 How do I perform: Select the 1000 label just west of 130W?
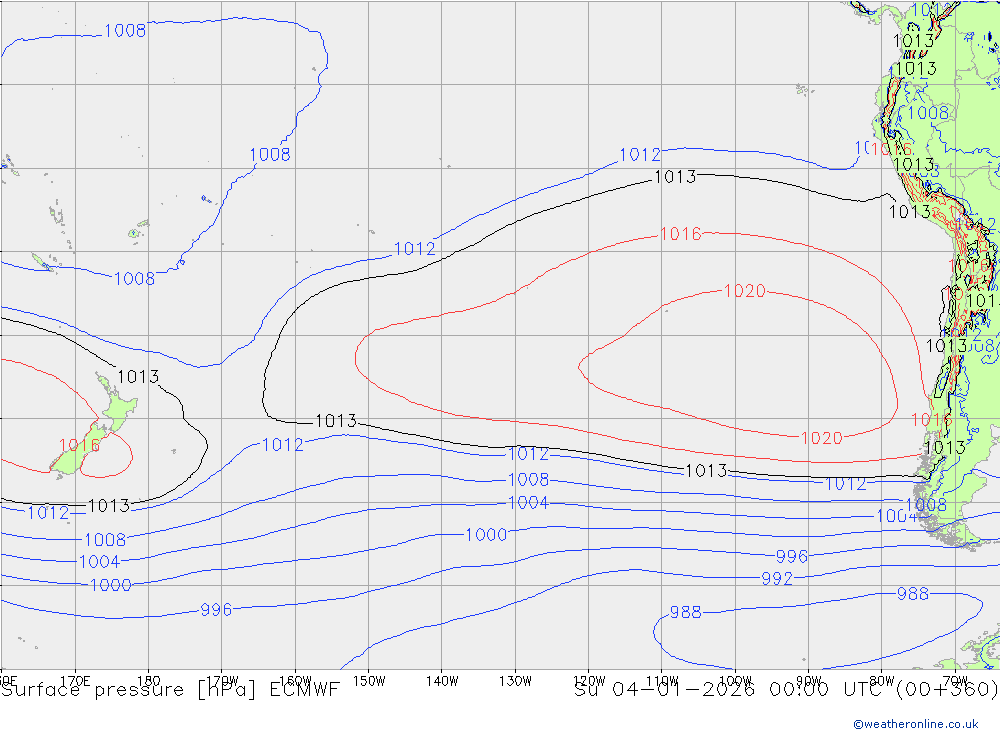click(486, 535)
